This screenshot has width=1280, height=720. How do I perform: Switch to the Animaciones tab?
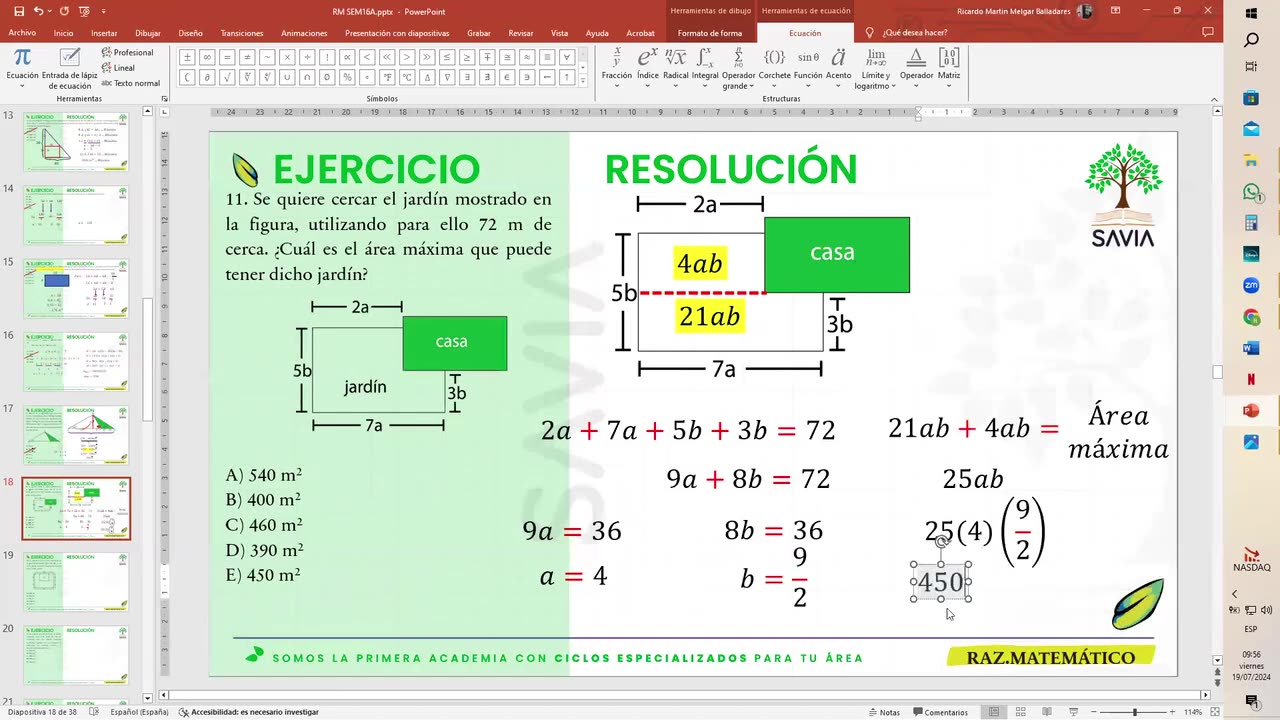click(304, 33)
